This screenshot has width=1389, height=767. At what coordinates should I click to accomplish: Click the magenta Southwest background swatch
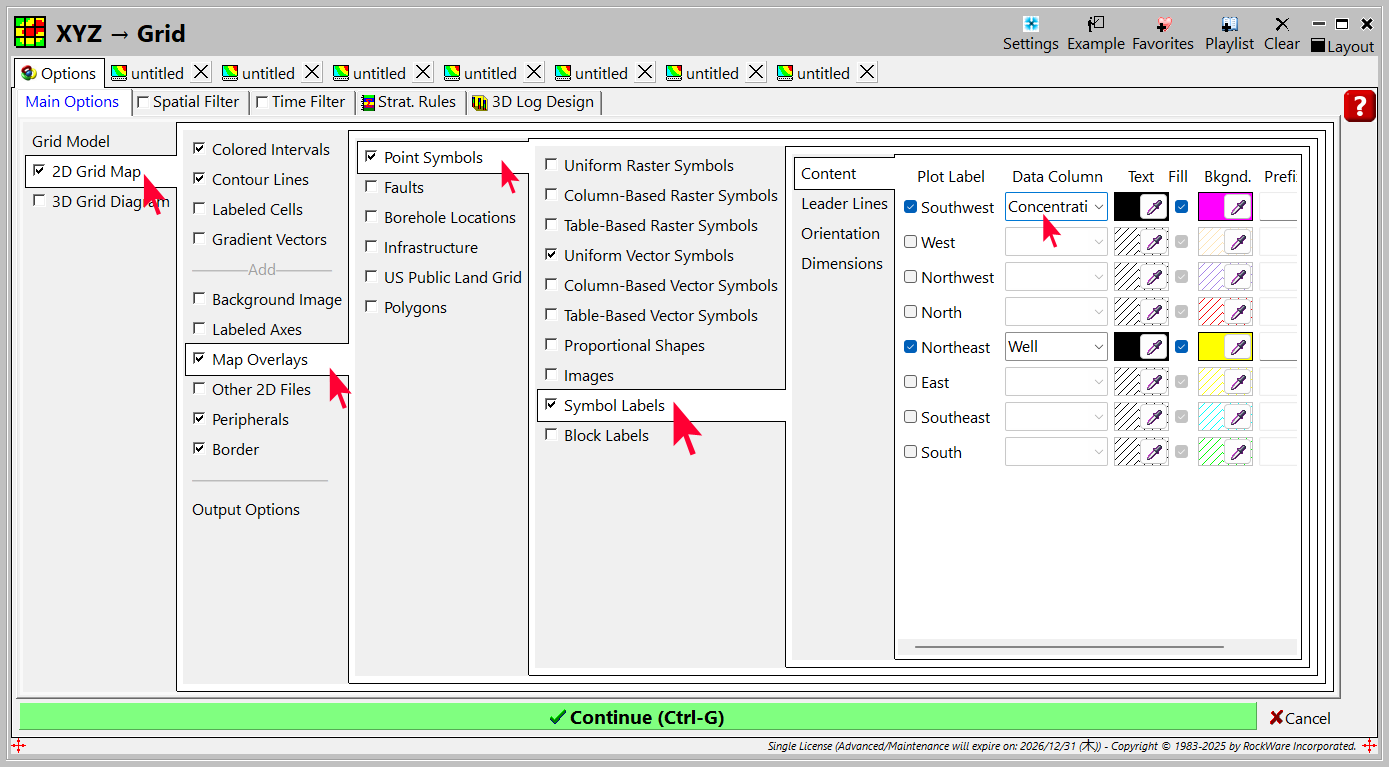click(1211, 207)
